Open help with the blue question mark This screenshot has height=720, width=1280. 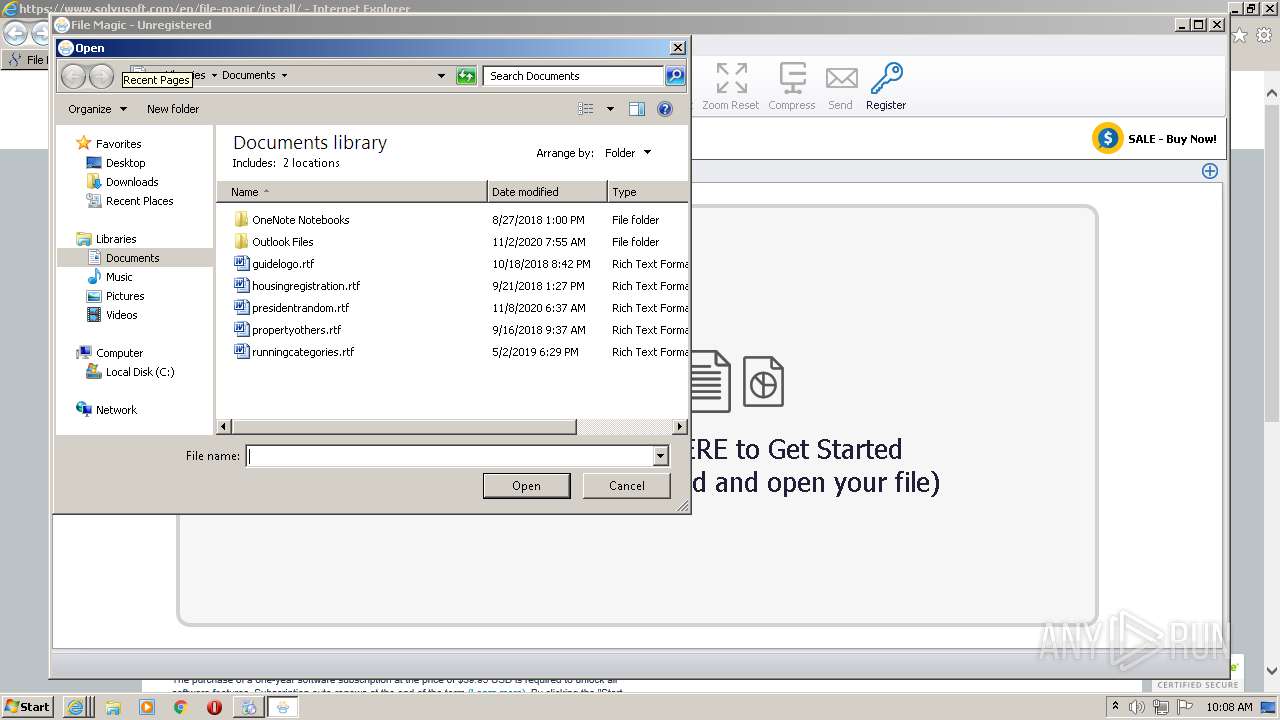665,109
